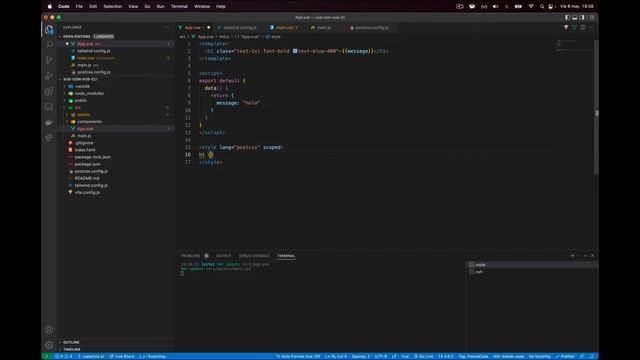Switch to the main.css editor tab

pyautogui.click(x=284, y=27)
